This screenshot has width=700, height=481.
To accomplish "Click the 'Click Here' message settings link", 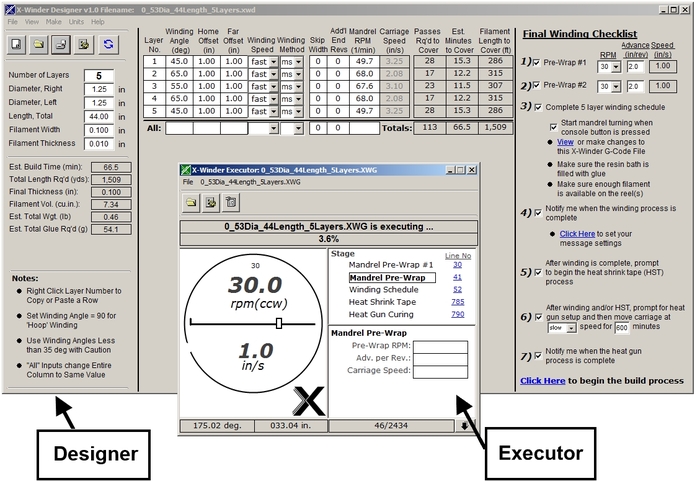I will click(x=577, y=234).
